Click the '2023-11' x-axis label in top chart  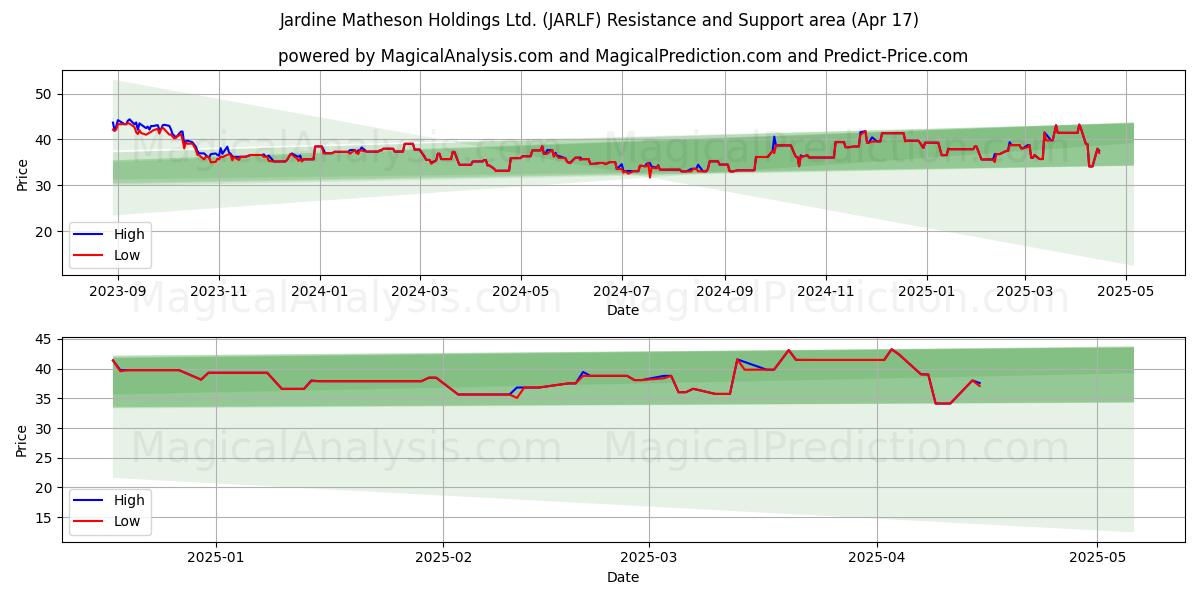219,292
